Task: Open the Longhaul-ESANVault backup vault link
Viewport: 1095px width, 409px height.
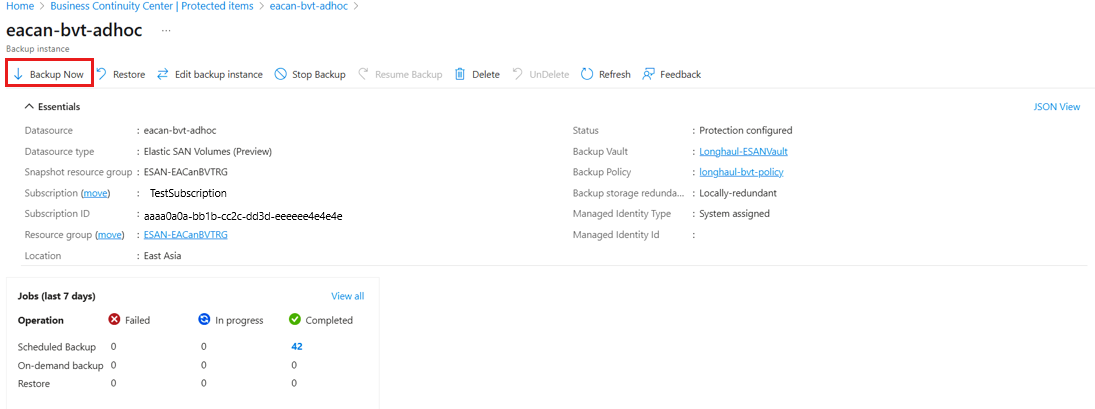Action: [744, 151]
